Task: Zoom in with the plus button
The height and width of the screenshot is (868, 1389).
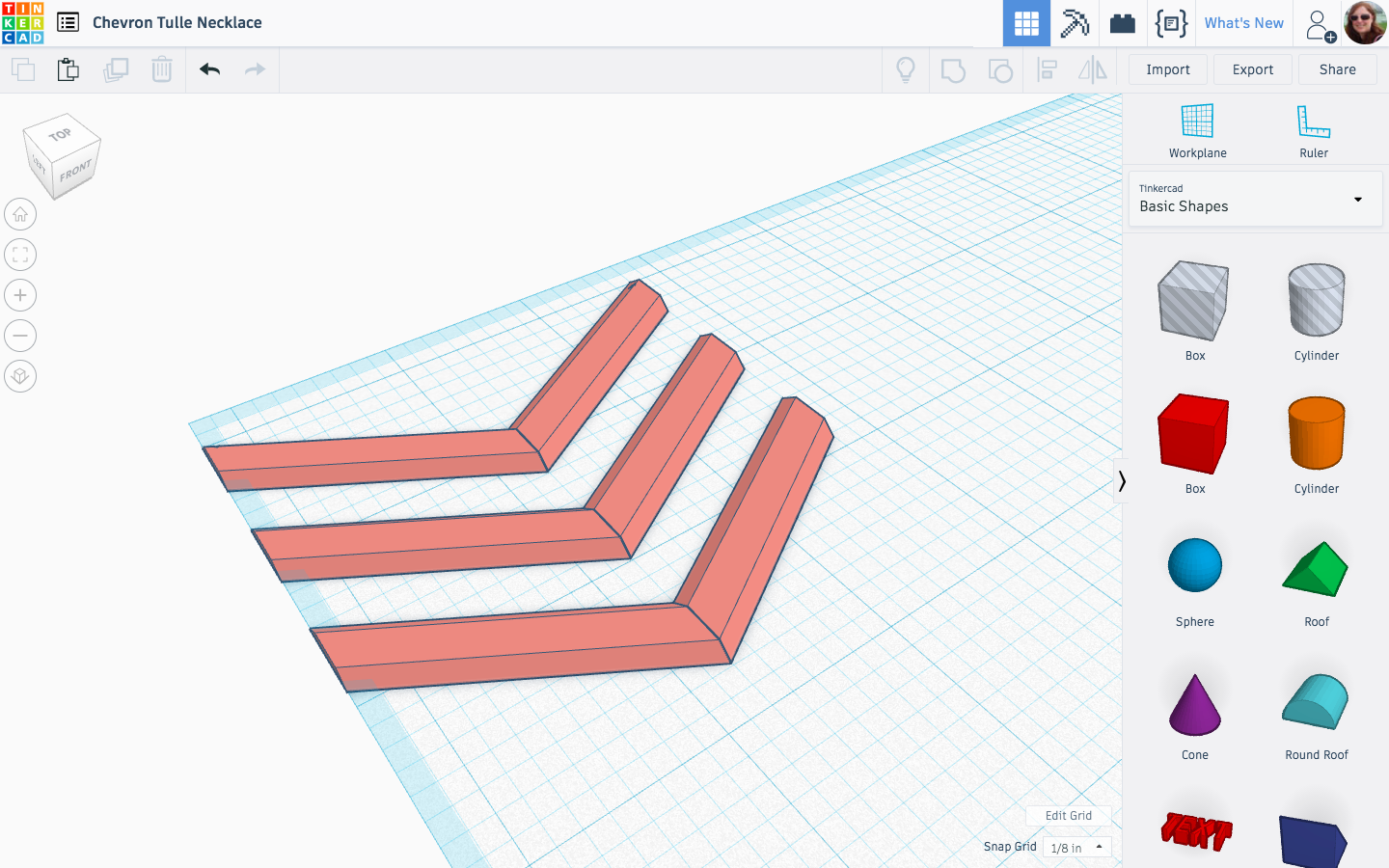Action: 20,295
